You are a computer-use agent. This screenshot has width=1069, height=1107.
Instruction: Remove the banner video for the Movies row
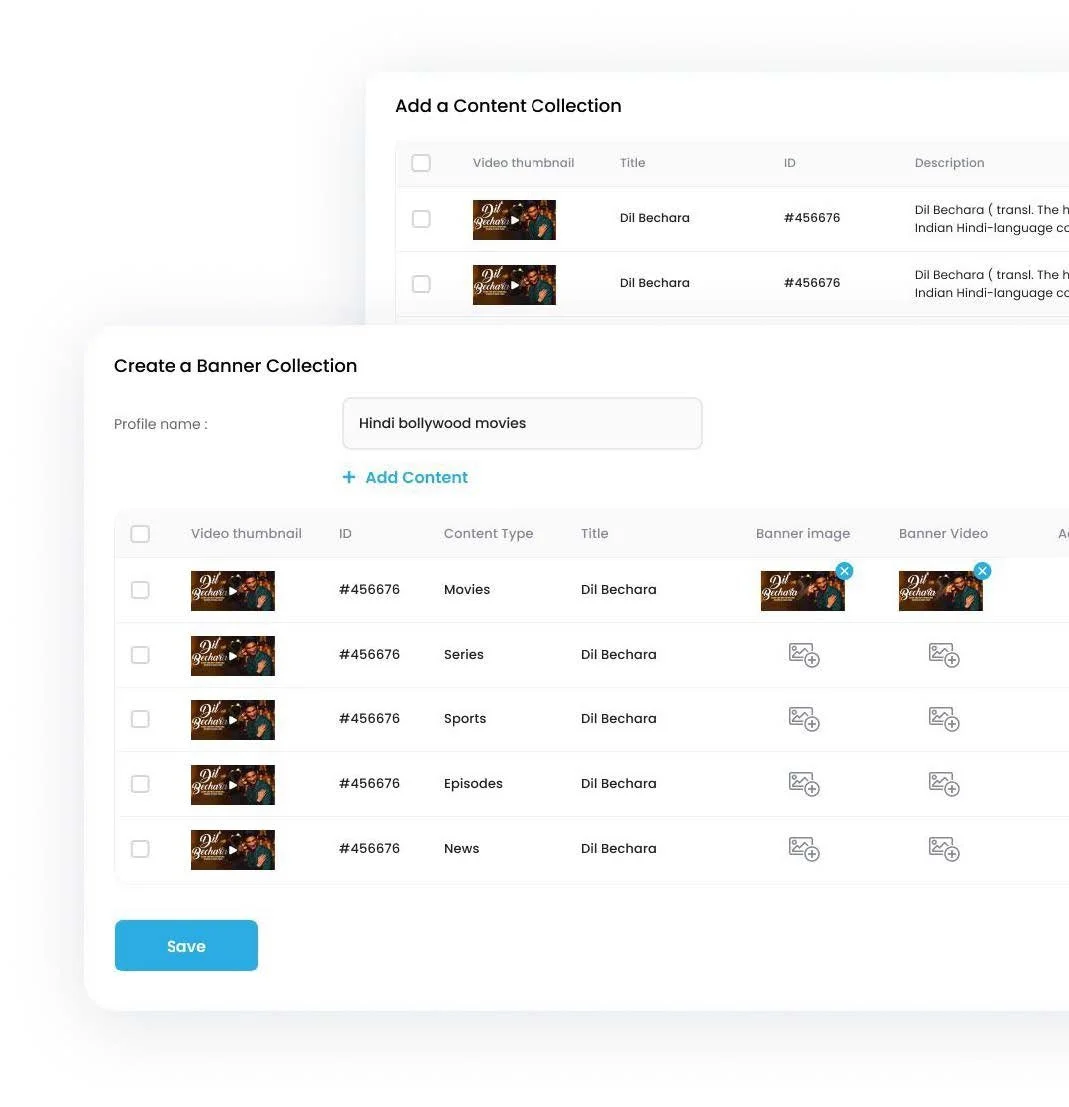coord(981,571)
